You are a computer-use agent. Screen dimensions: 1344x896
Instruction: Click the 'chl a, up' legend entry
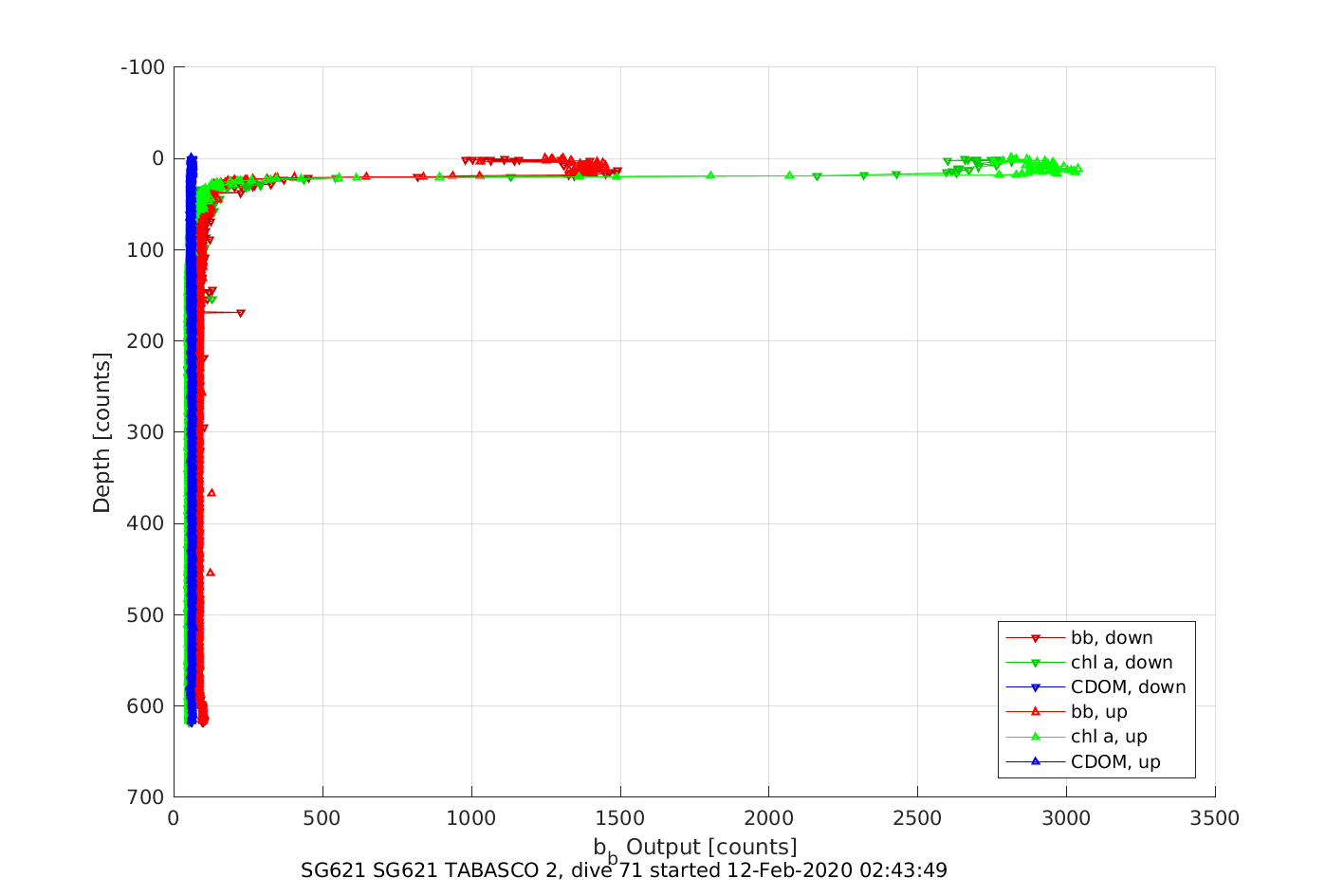tap(1077, 737)
